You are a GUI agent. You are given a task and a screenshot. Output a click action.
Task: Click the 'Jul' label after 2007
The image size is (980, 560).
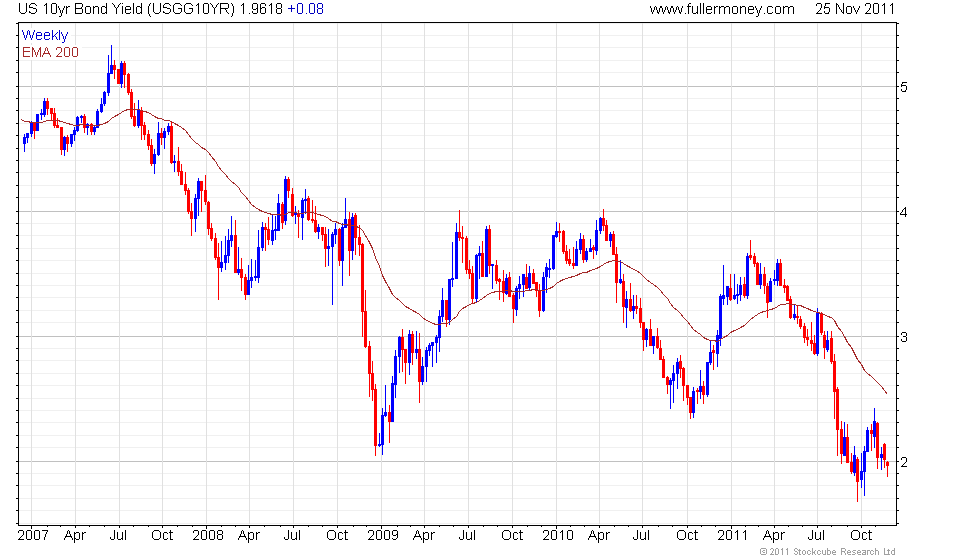(x=118, y=535)
